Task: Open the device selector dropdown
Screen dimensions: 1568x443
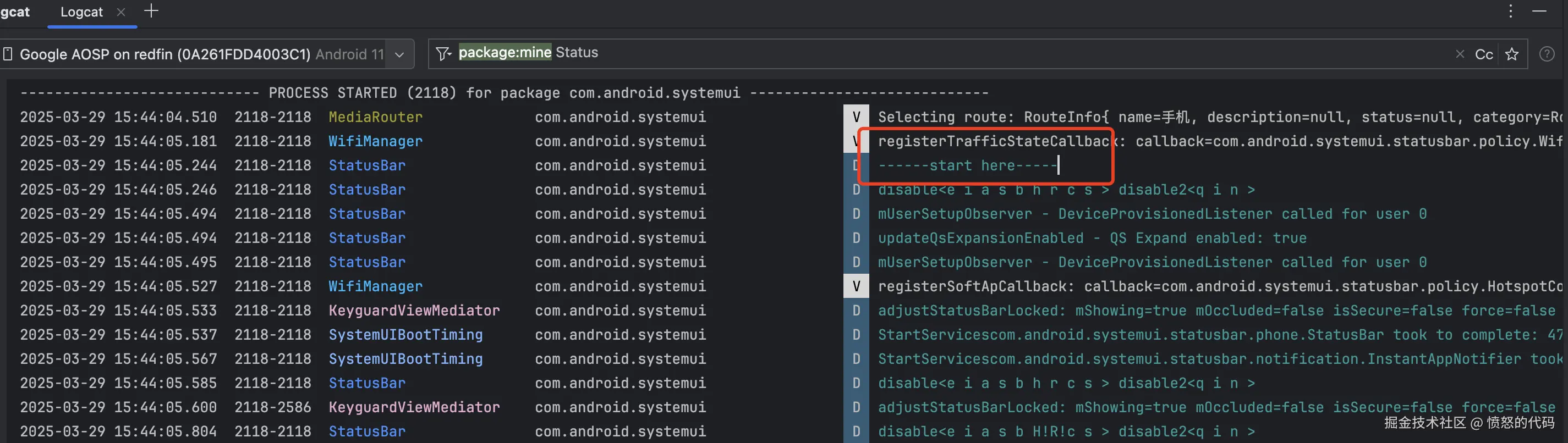Action: 399,55
